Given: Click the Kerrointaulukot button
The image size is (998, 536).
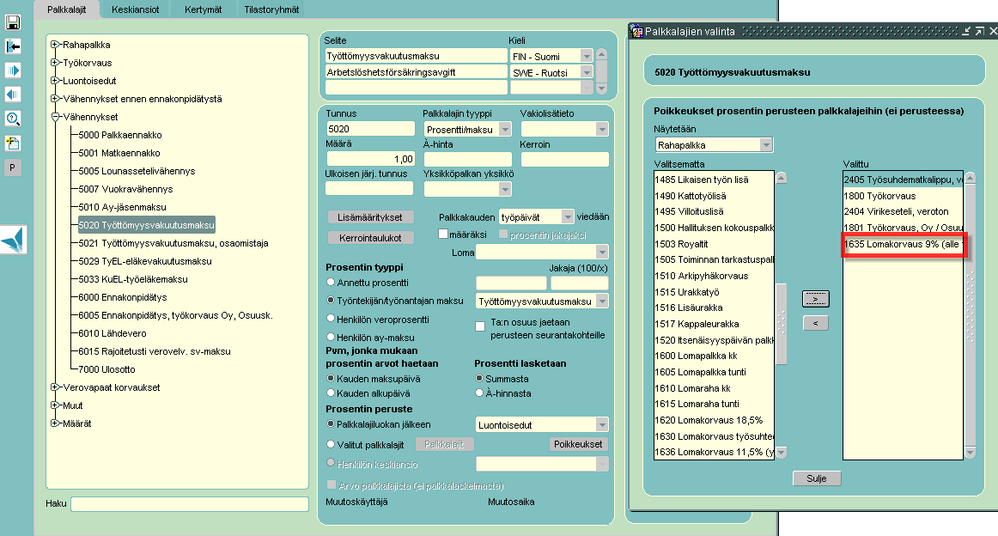Looking at the screenshot, I should [370, 237].
